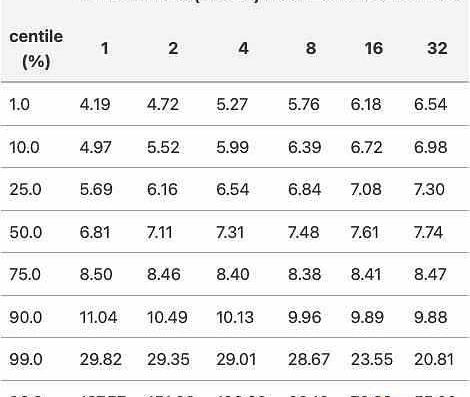Image resolution: width=470 pixels, height=397 pixels.
Task: Click the 75.0 centile row label
Action: [25, 275]
